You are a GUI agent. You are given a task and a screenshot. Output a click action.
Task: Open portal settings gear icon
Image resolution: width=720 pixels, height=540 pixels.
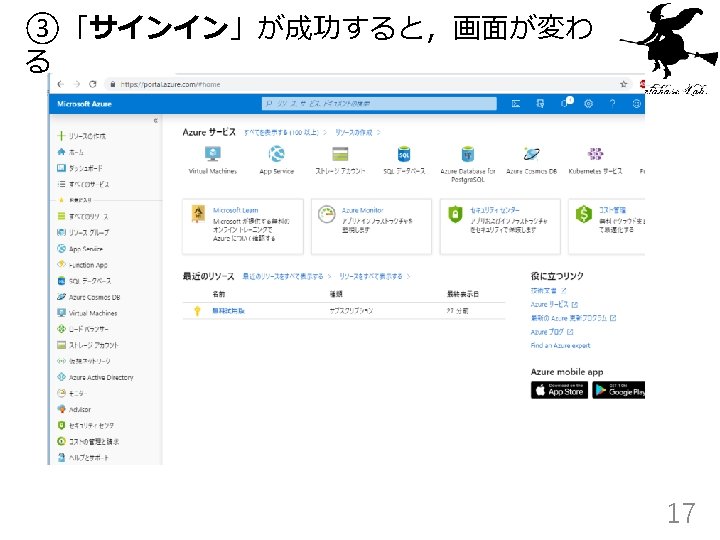point(588,104)
